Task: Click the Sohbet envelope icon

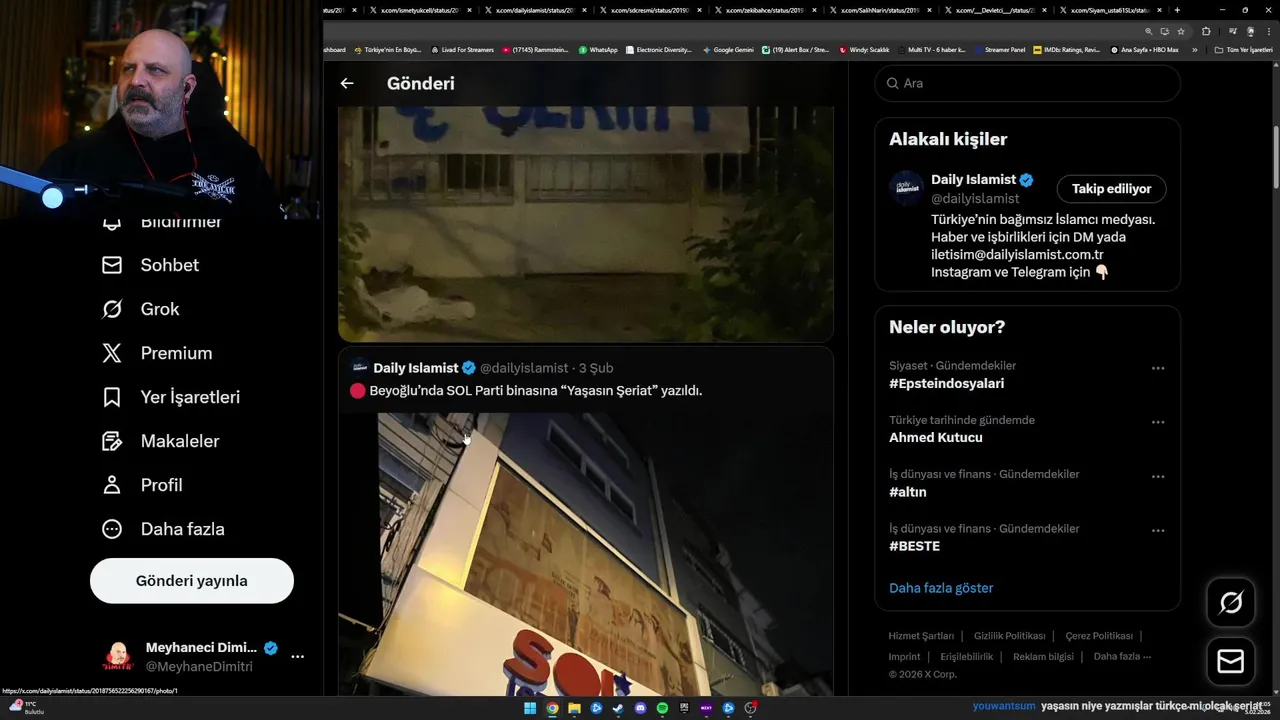Action: tap(112, 265)
